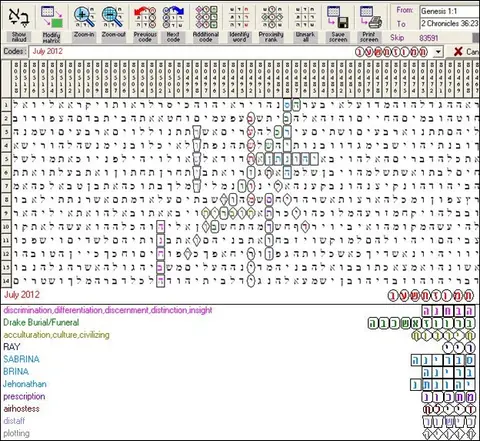Select the distaff code term
Screen dimensions: 480x441
click(14, 421)
